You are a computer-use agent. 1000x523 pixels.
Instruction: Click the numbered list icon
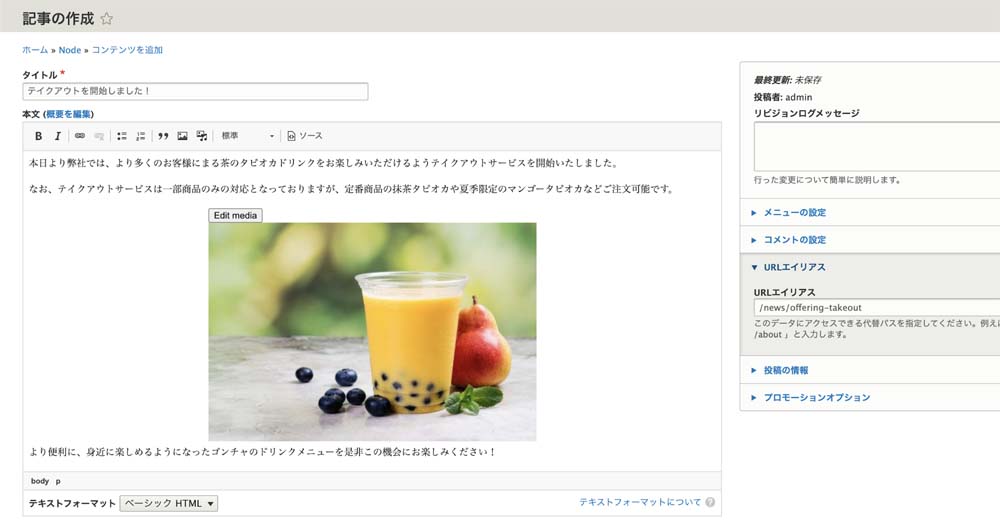click(141, 136)
